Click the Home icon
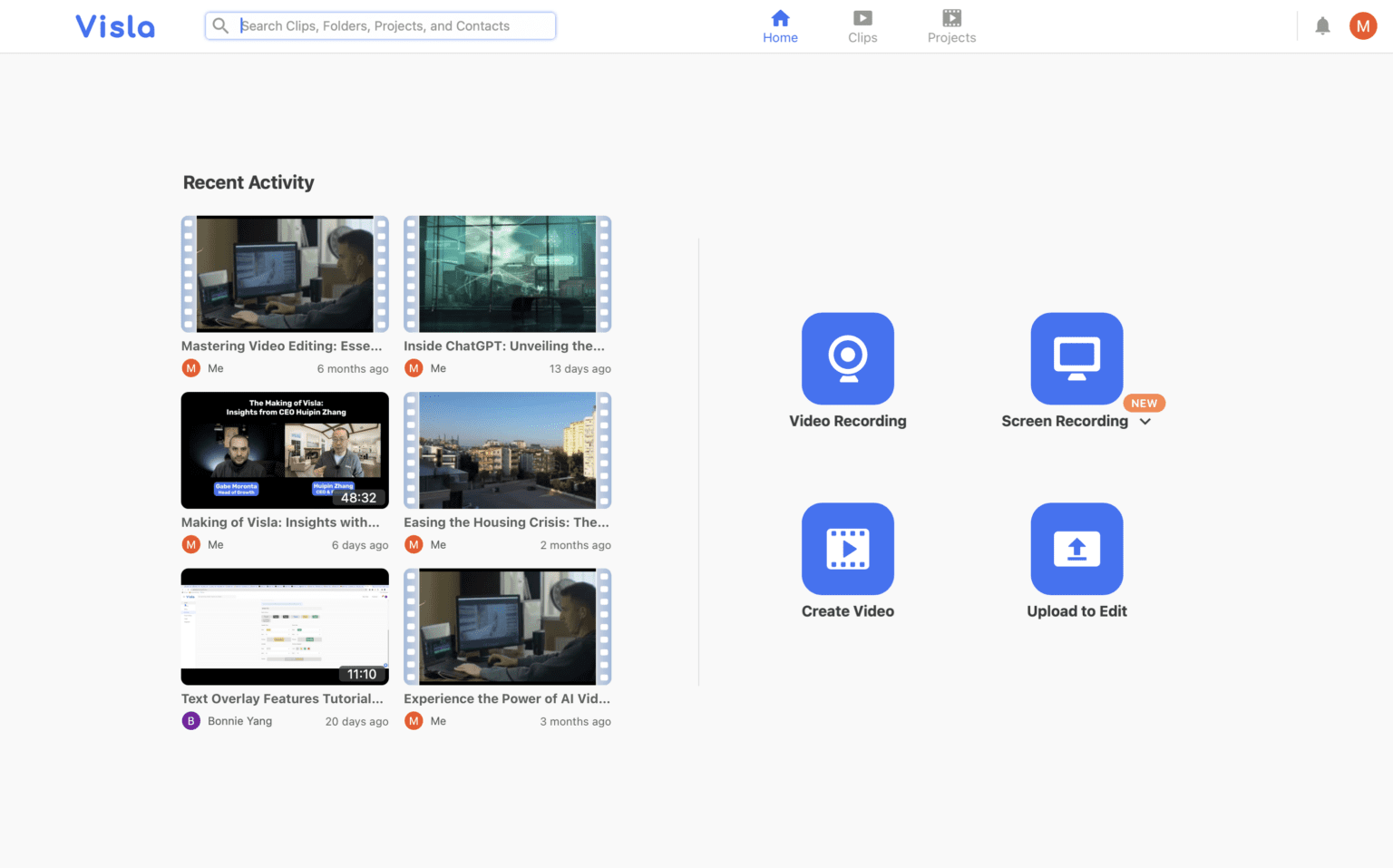 pos(780,16)
